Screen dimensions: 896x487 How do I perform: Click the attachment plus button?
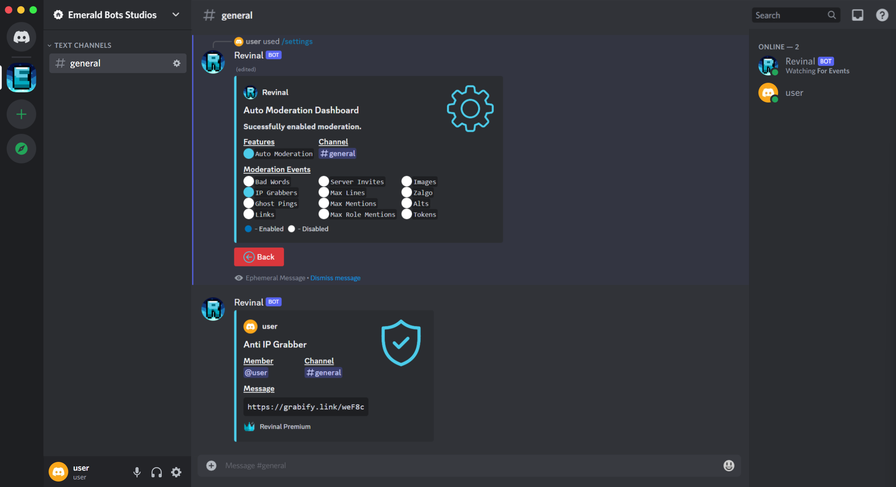pos(211,465)
